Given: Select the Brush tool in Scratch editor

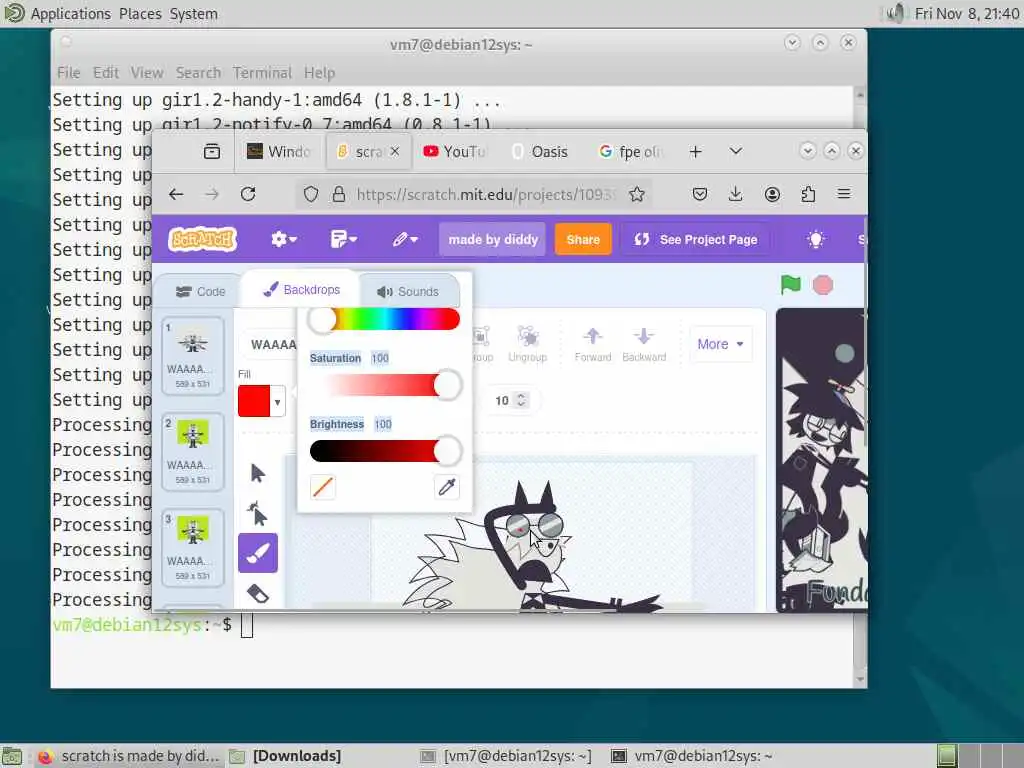Looking at the screenshot, I should click(258, 552).
